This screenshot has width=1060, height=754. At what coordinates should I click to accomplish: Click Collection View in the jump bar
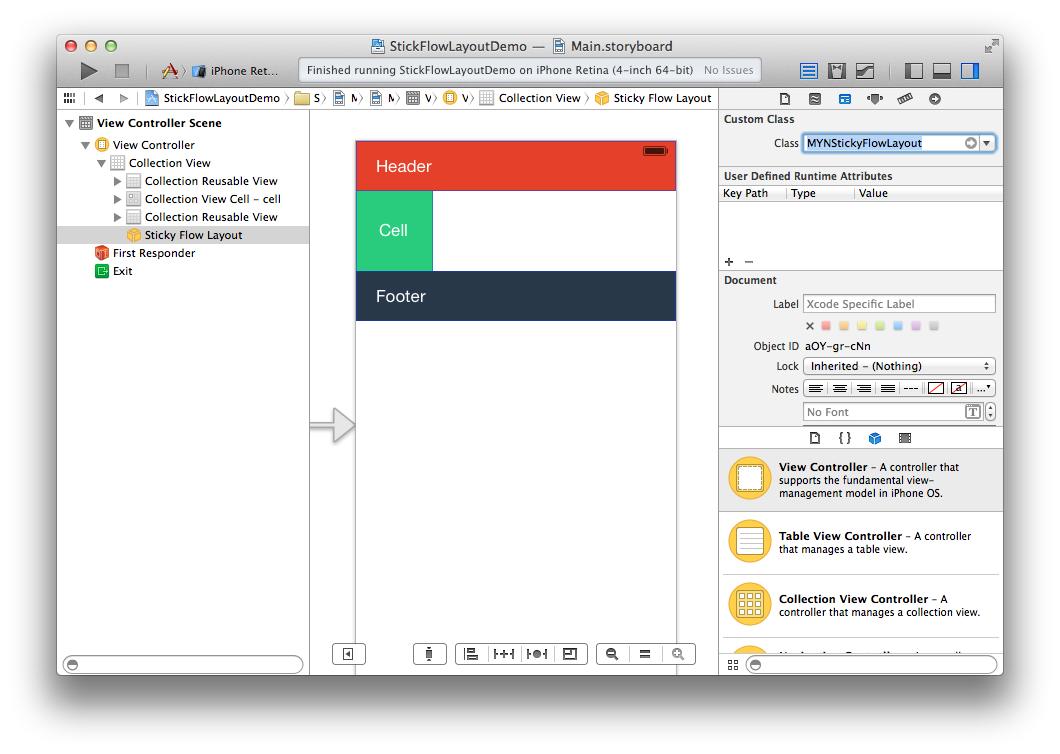(531, 98)
